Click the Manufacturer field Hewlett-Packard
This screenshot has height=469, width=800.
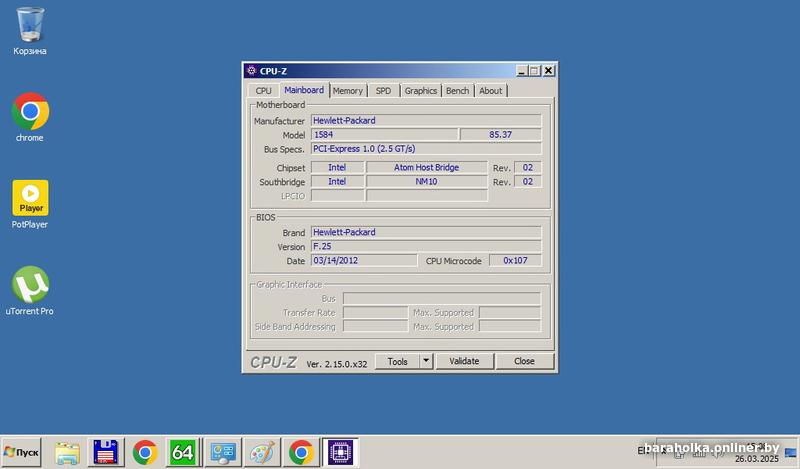[426, 120]
